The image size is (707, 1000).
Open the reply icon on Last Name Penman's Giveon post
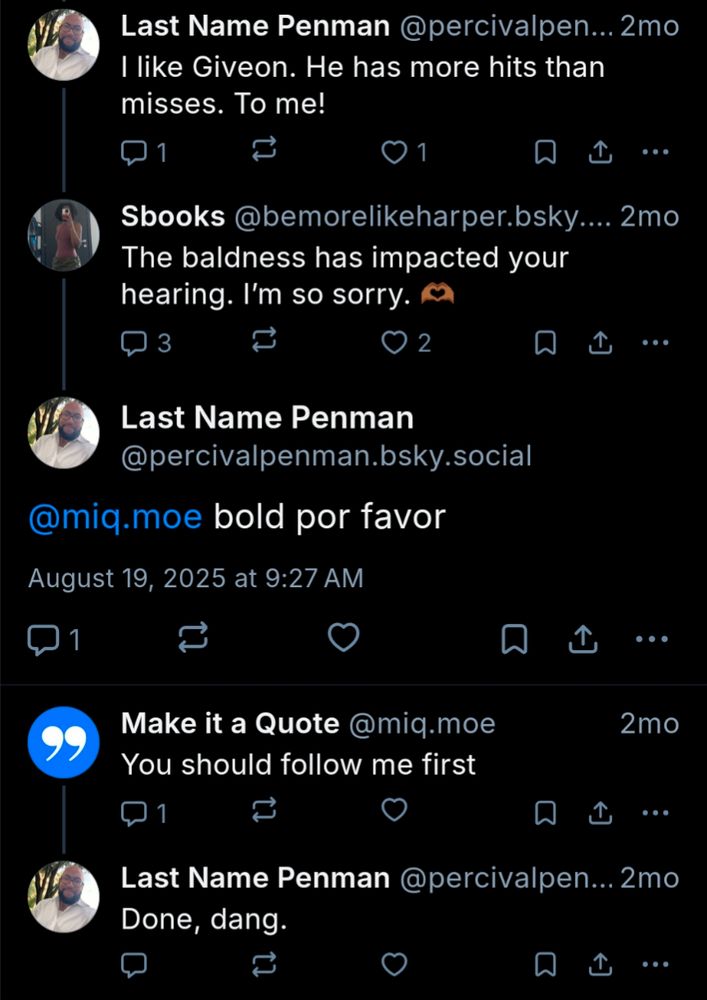pyautogui.click(x=134, y=151)
